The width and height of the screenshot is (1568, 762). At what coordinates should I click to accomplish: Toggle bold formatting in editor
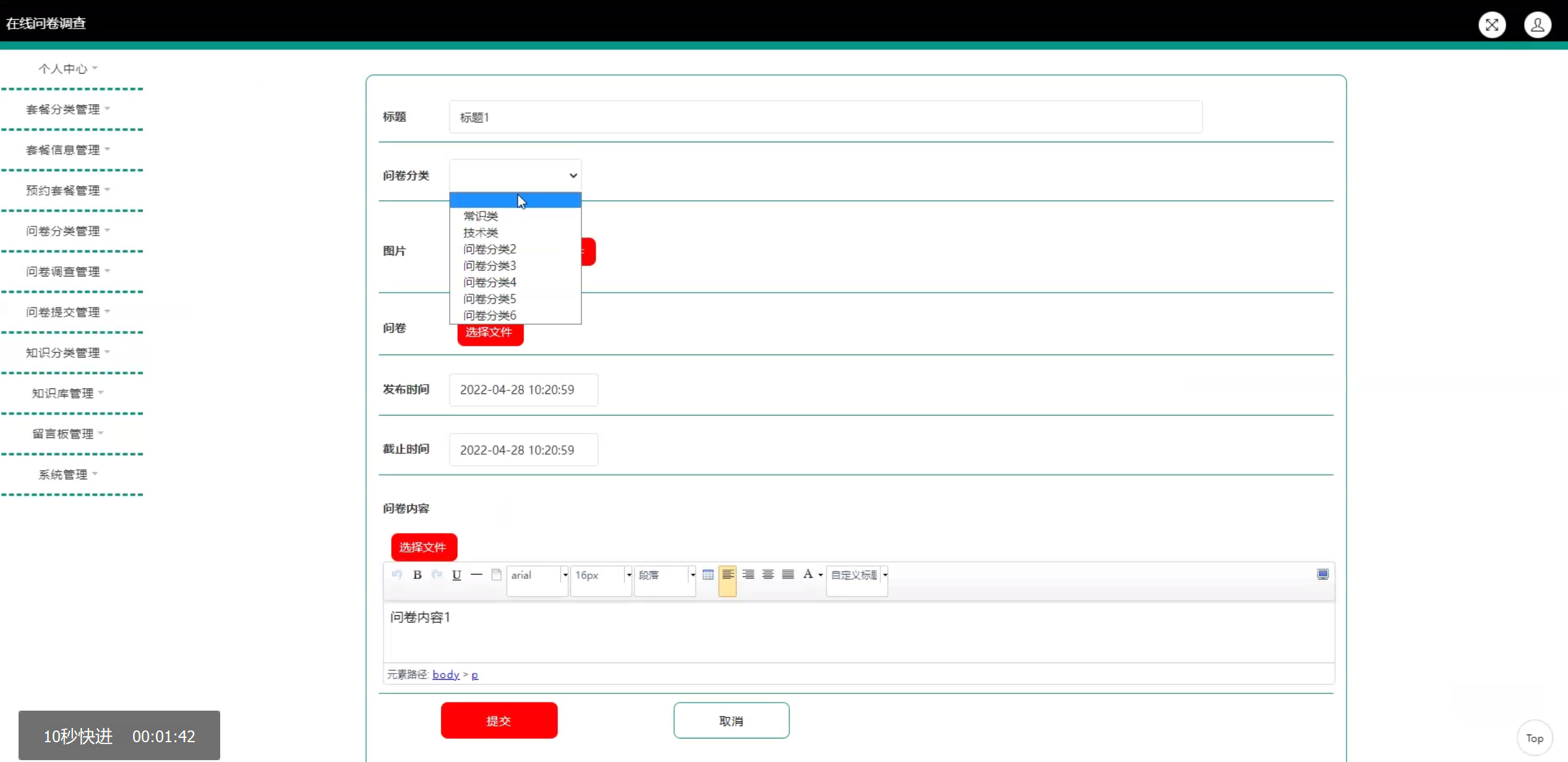click(418, 575)
